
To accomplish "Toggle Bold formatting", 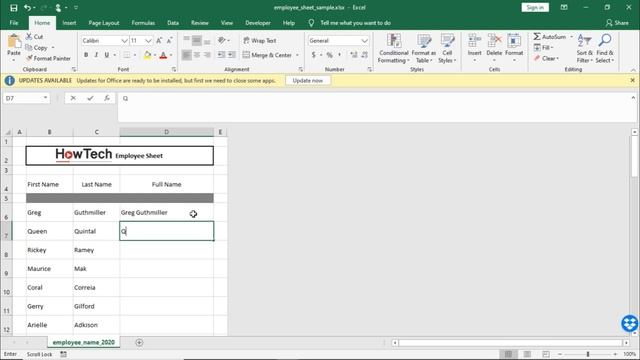I will click(86, 55).
